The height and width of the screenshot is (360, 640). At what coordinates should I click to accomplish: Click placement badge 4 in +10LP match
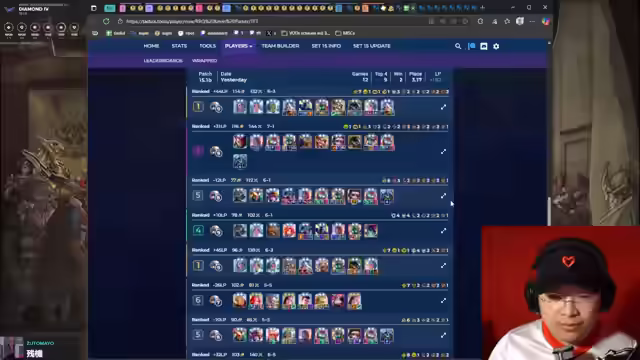point(198,231)
